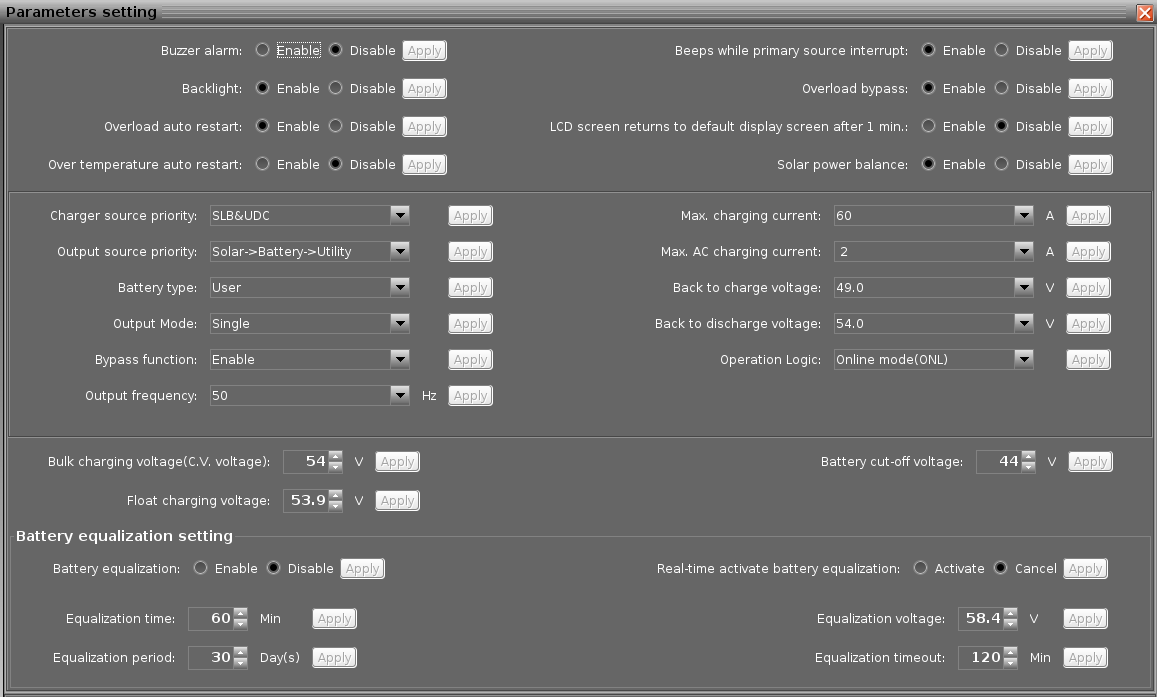Screen dimensions: 1157x697
Task: Open the Output frequency dropdown
Action: click(400, 395)
